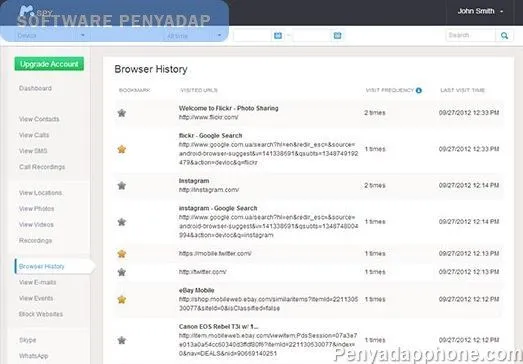Open View Events in the sidebar

(36, 298)
